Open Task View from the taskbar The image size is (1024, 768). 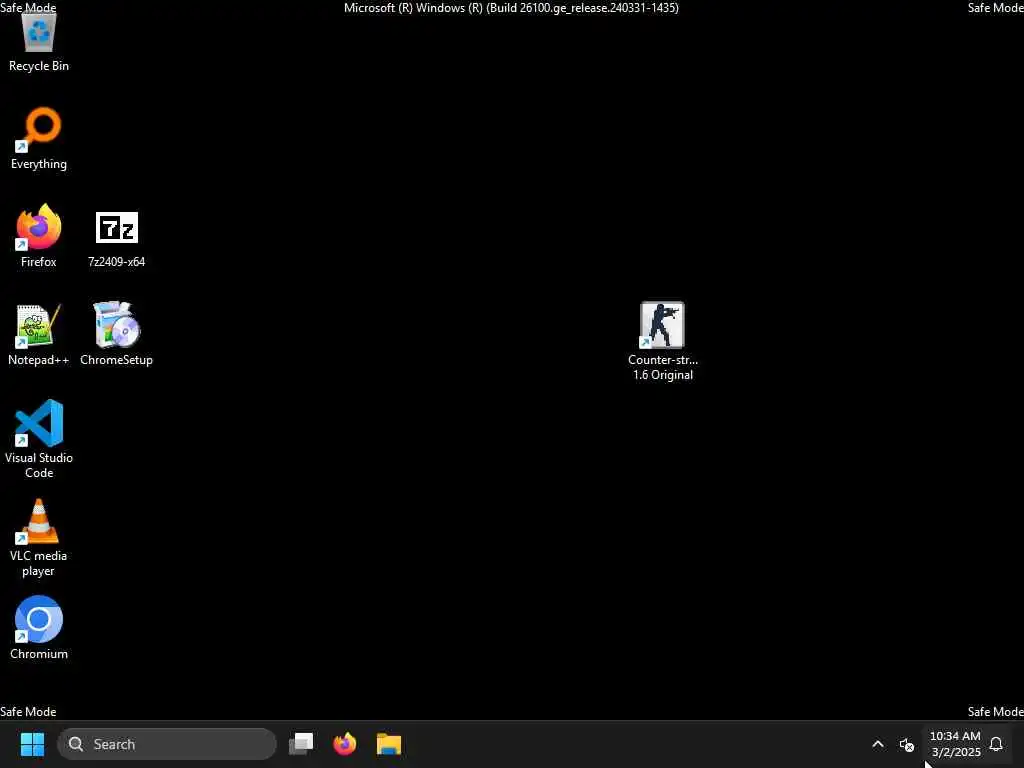pyautogui.click(x=301, y=744)
